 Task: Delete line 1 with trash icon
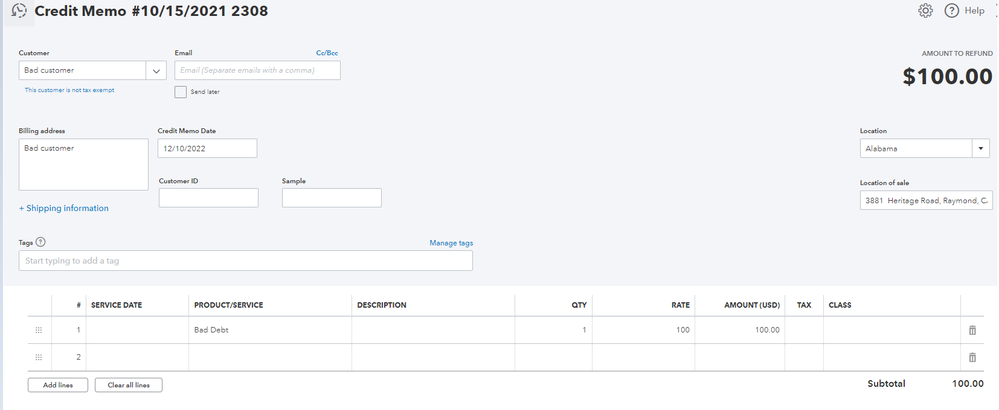pyautogui.click(x=972, y=330)
